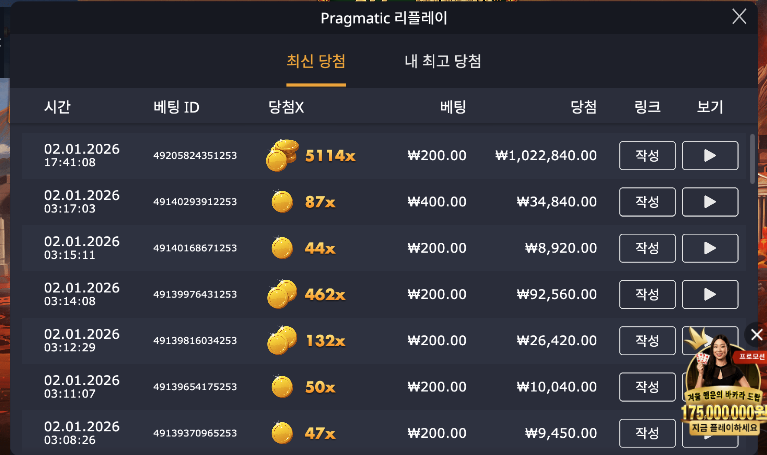The width and height of the screenshot is (767, 455).
Task: Dismiss the baccarat promotion popup
Action: click(x=756, y=335)
